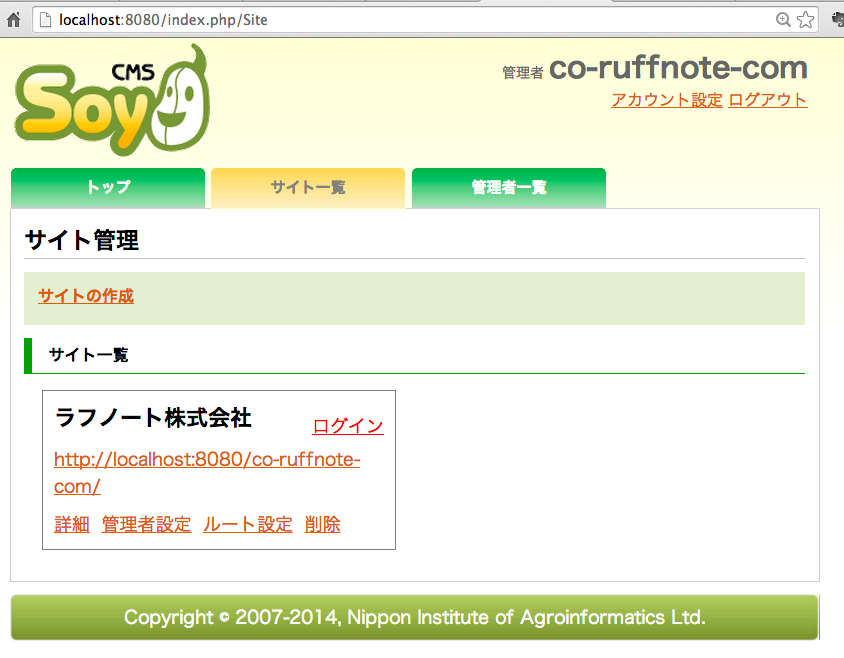Click the サイト一覧 section heading text

coord(89,355)
